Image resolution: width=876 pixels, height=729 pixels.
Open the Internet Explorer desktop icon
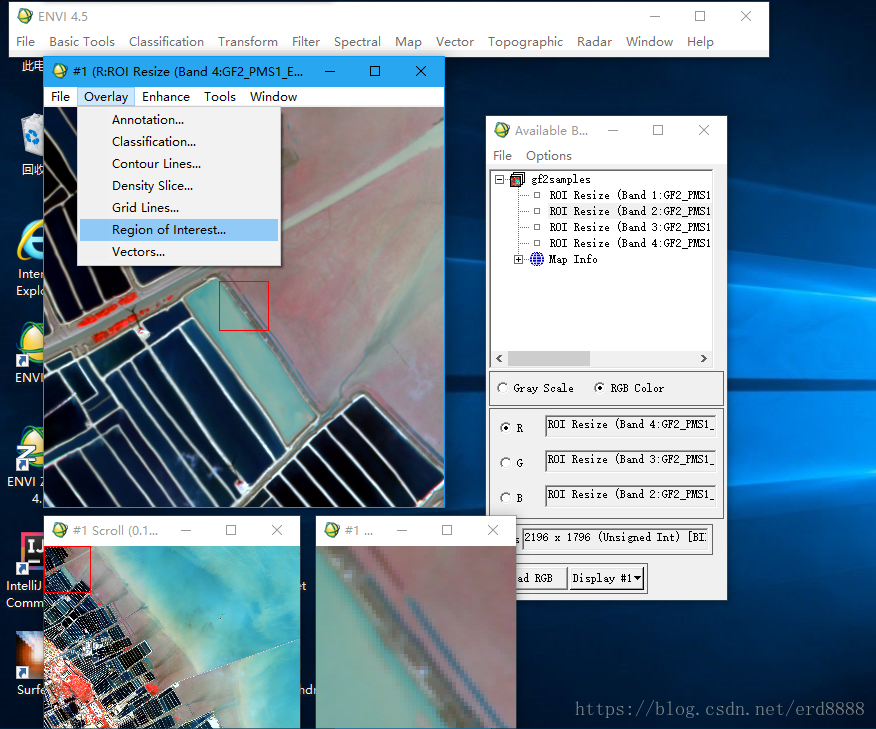coord(31,241)
